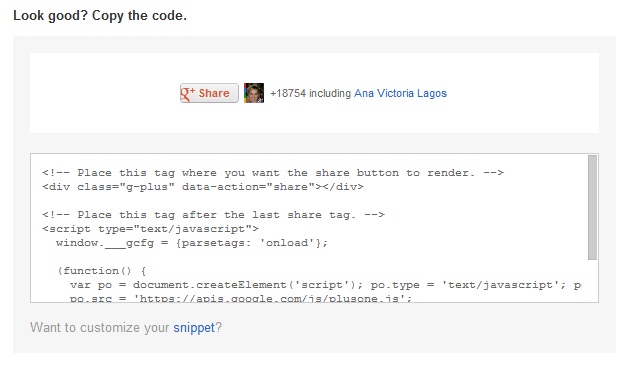The height and width of the screenshot is (372, 621).
Task: Click the code box scrollbar thumb
Action: coord(592,207)
